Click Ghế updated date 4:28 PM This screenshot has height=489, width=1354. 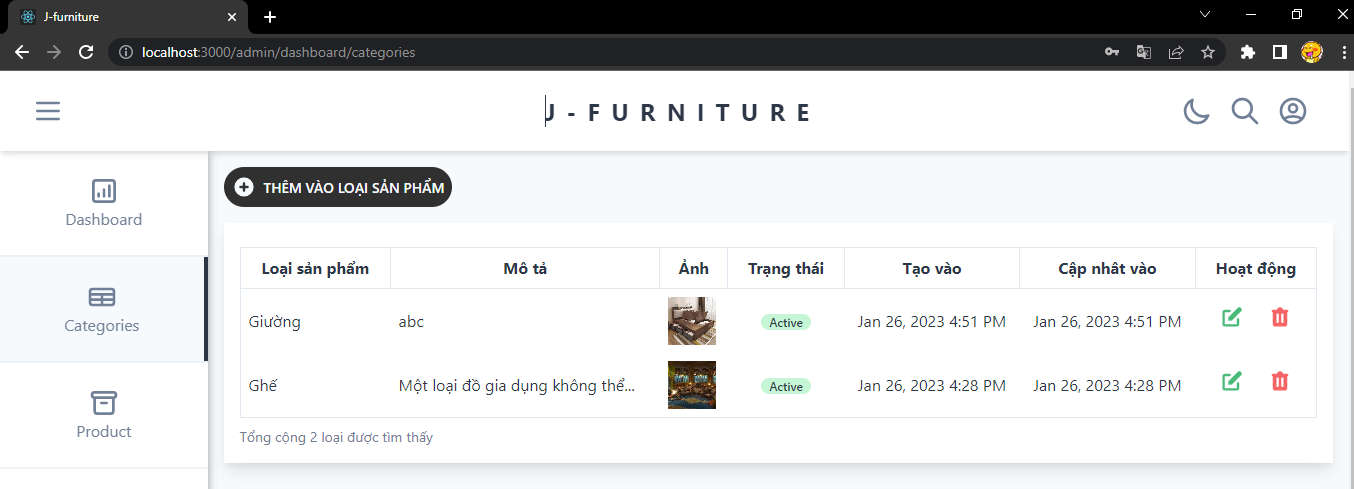click(1107, 386)
